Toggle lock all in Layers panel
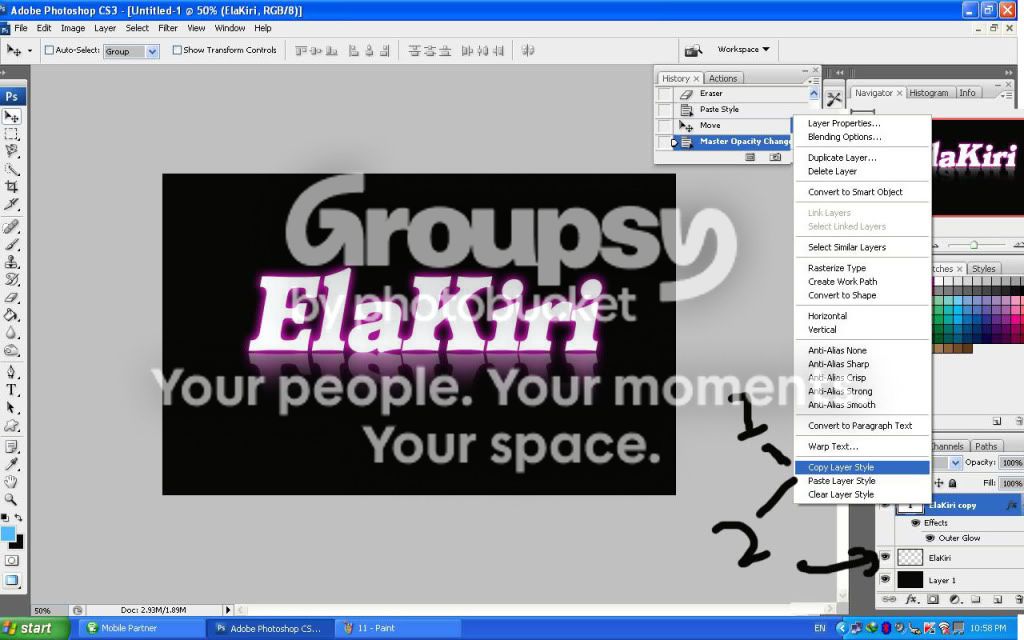The width and height of the screenshot is (1024, 640). 953,483
